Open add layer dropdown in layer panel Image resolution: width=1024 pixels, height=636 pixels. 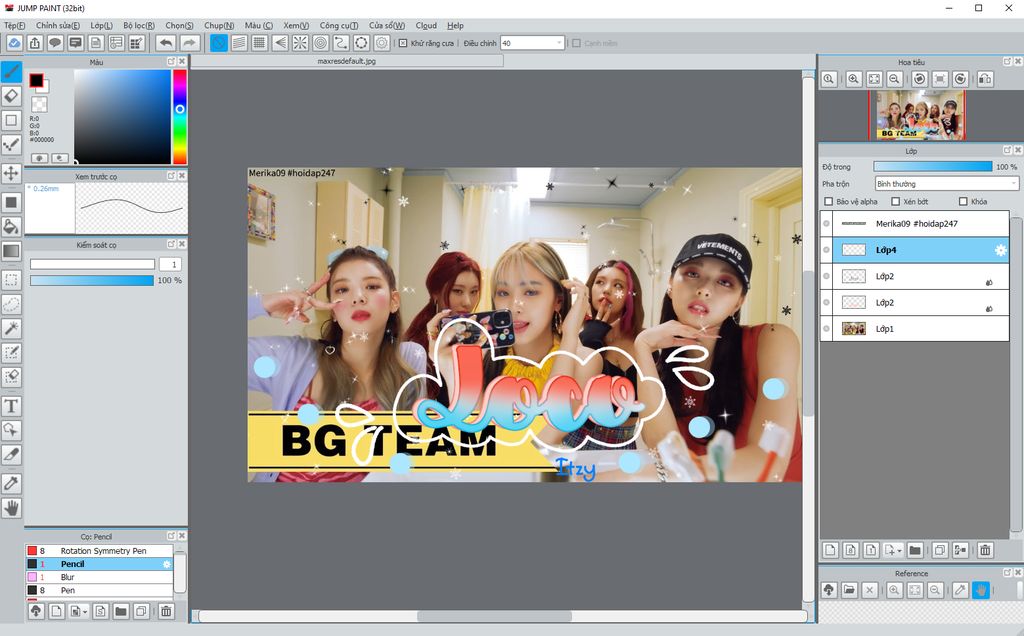893,550
